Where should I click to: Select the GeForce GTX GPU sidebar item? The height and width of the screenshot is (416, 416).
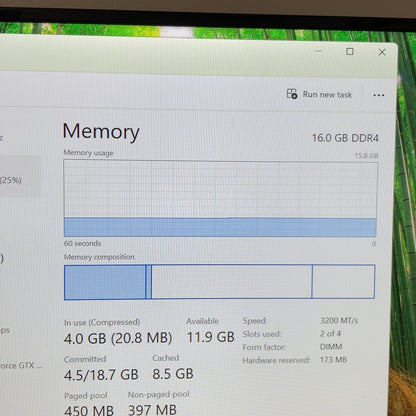pyautogui.click(x=21, y=365)
